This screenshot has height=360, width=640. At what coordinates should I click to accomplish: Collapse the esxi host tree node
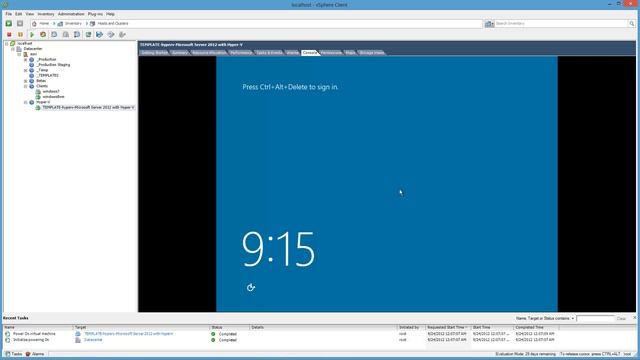tap(19, 54)
